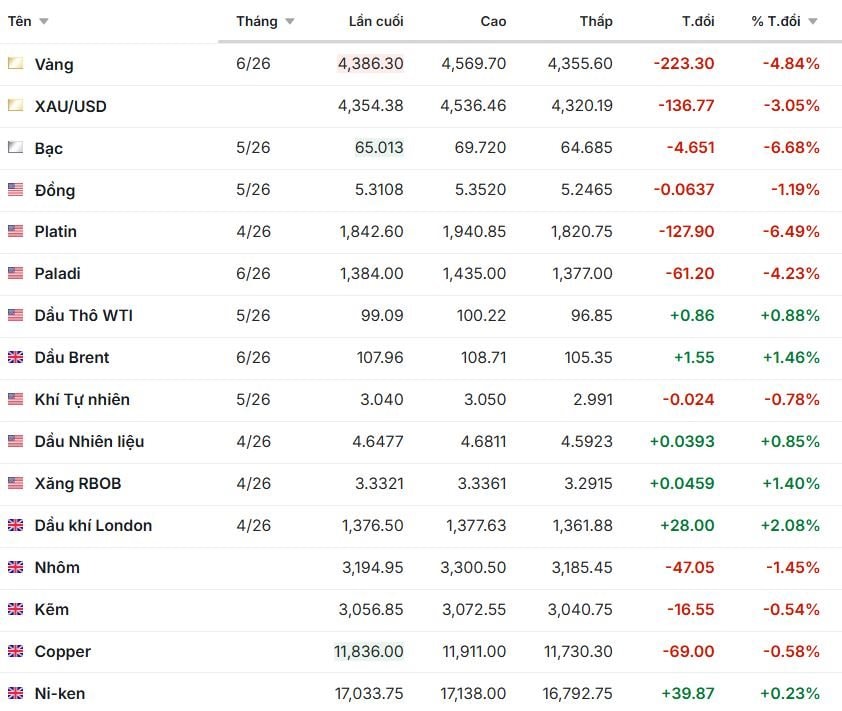Click the US flag icon beside Platin
The width and height of the screenshot is (842, 711).
click(15, 232)
